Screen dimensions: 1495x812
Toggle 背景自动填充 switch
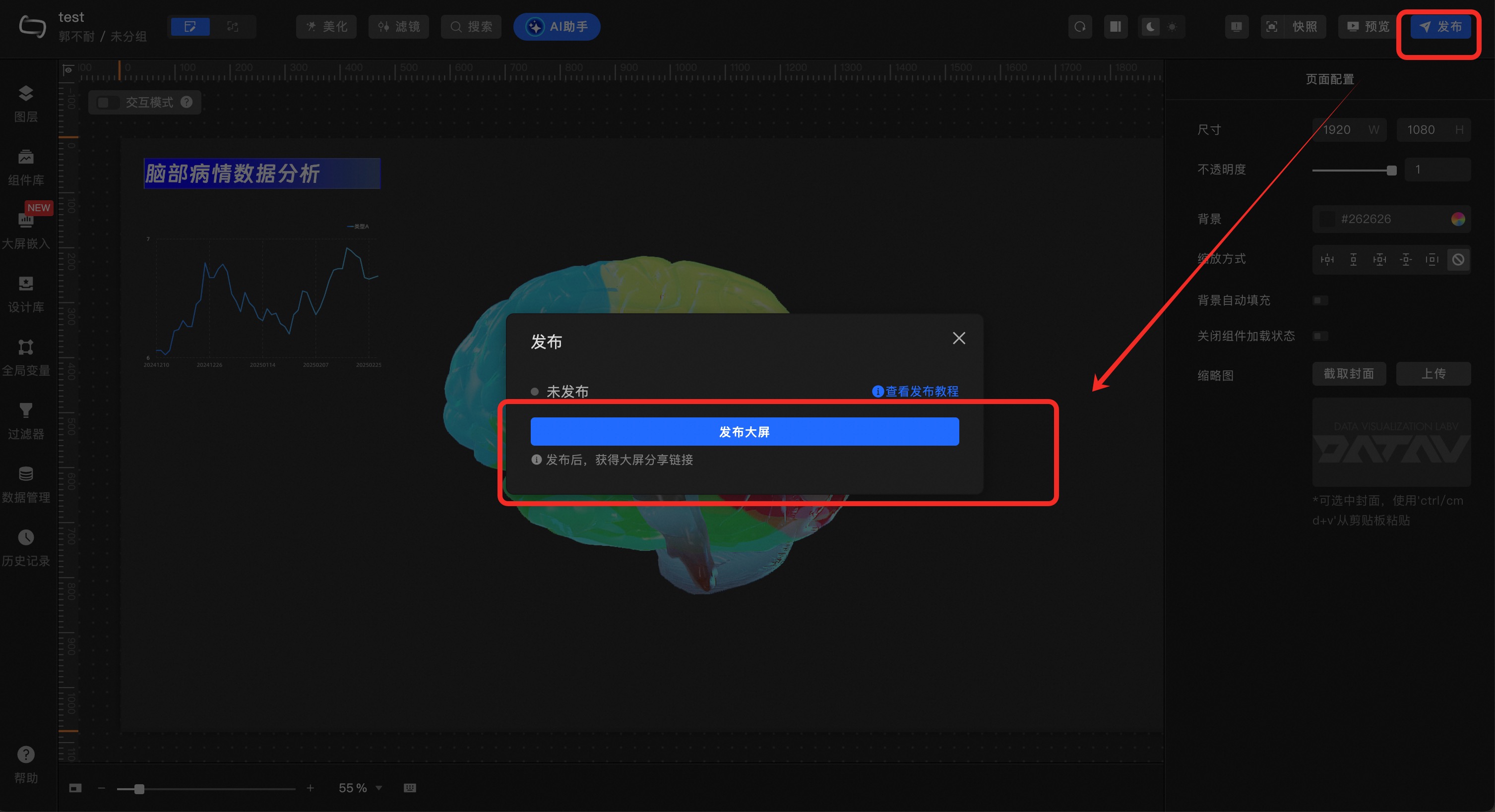click(1320, 300)
